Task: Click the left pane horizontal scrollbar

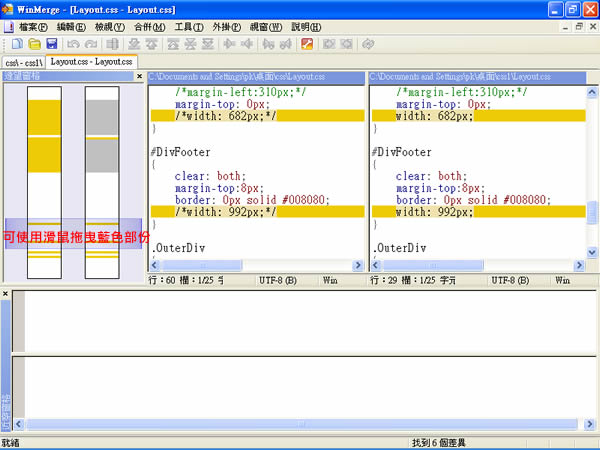Action: point(250,265)
